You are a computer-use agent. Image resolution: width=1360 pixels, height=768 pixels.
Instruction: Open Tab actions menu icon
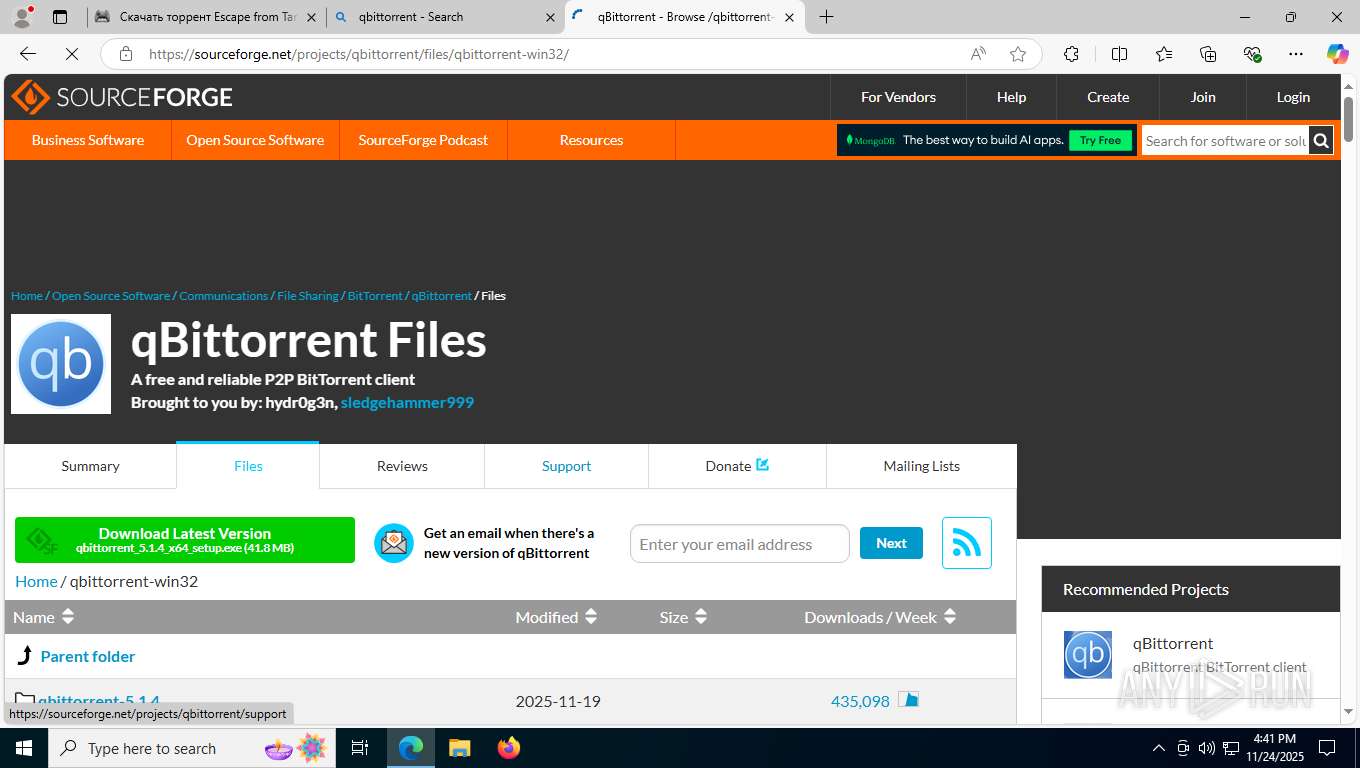[60, 17]
